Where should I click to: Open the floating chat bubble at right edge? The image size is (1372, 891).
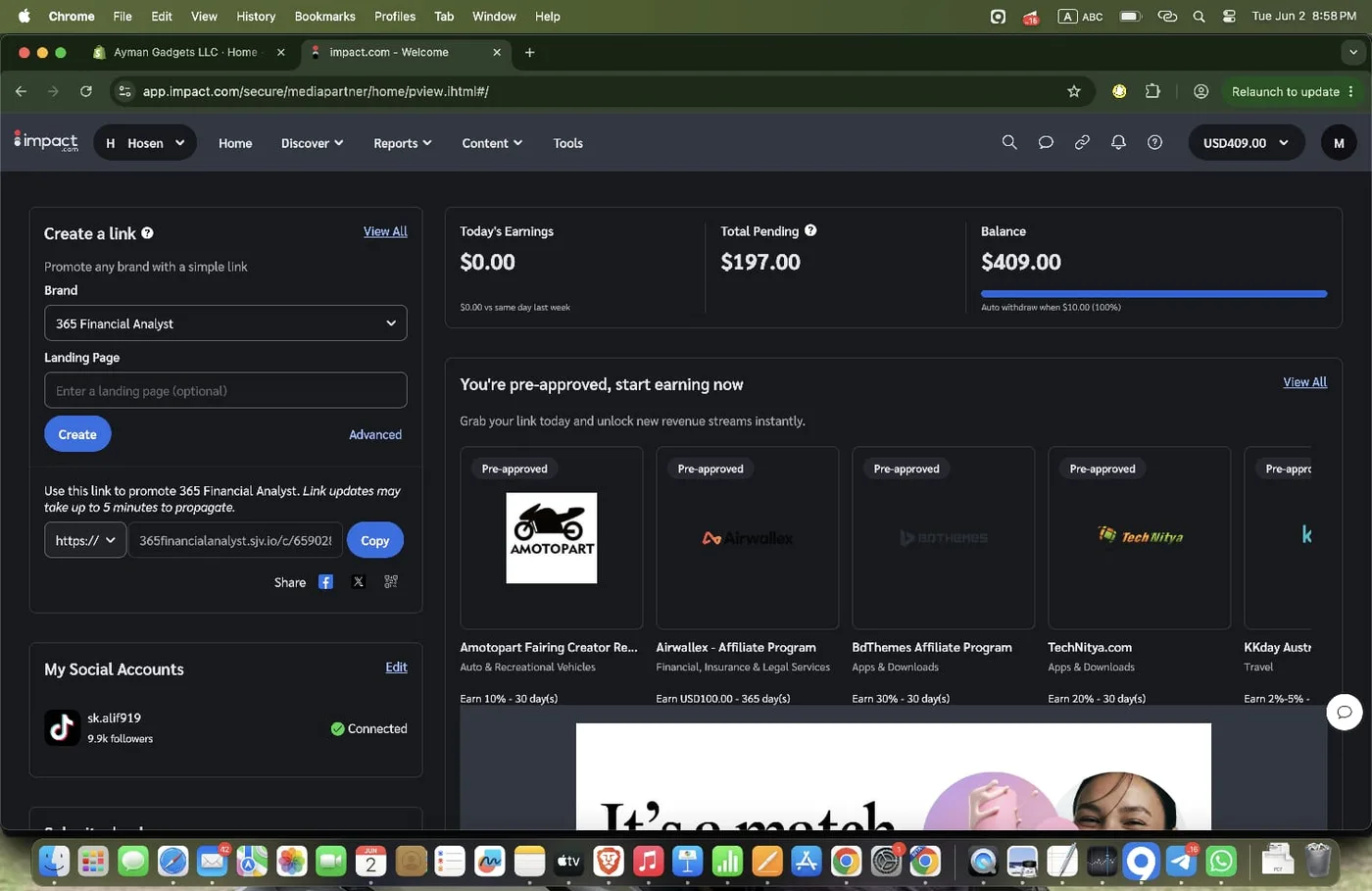(1345, 712)
